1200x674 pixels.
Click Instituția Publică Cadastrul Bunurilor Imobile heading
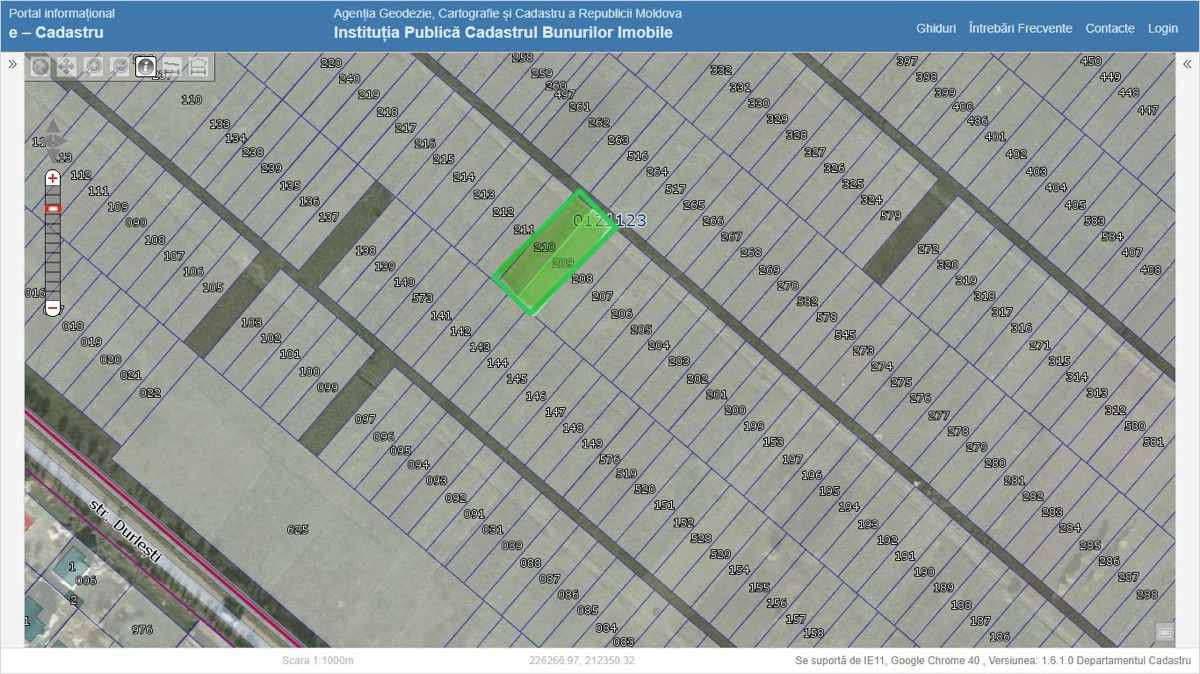point(503,33)
